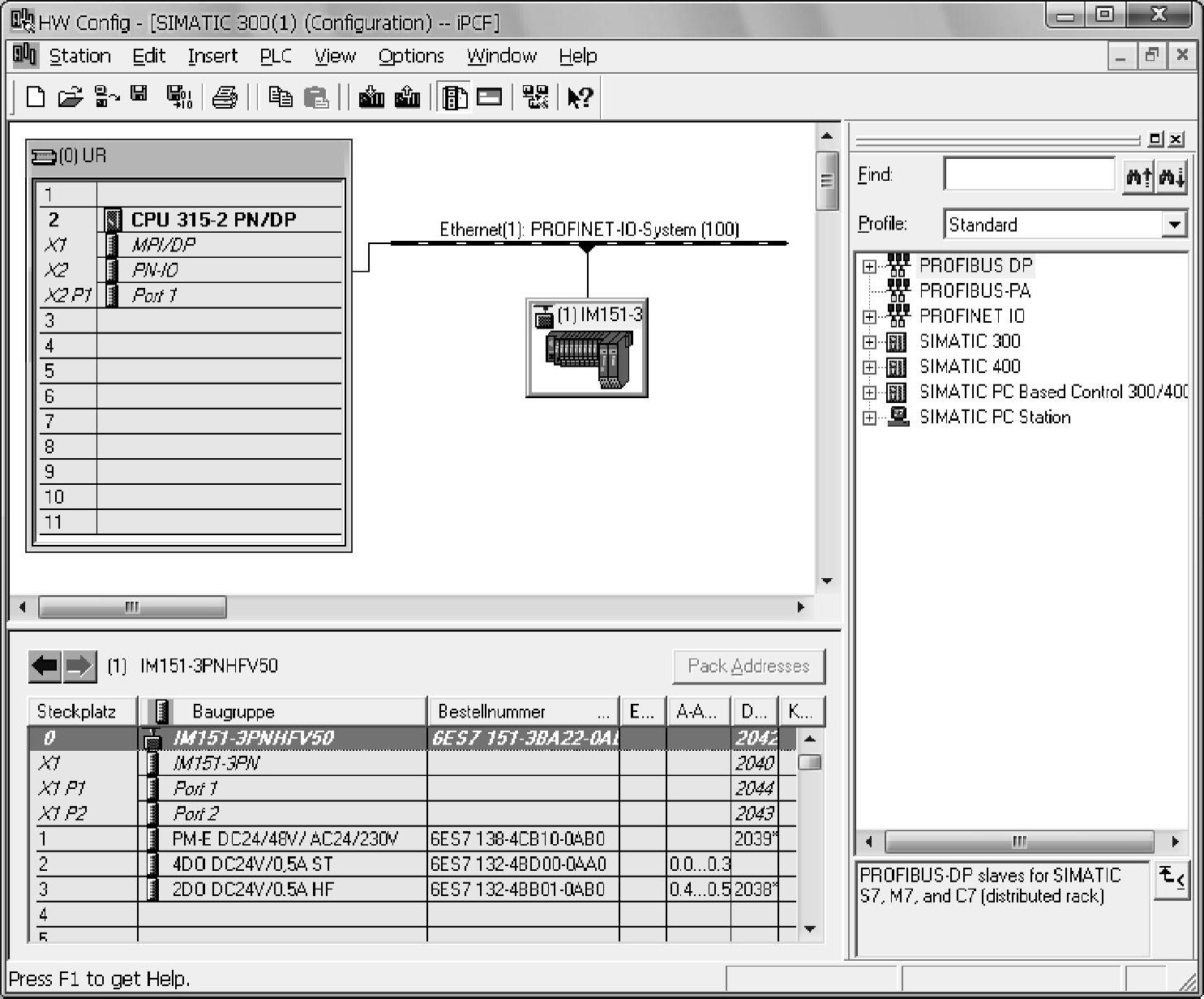Viewport: 1204px width, 999px height.
Task: Click the station view horizontal scrollbar thumb
Action: coord(132,607)
